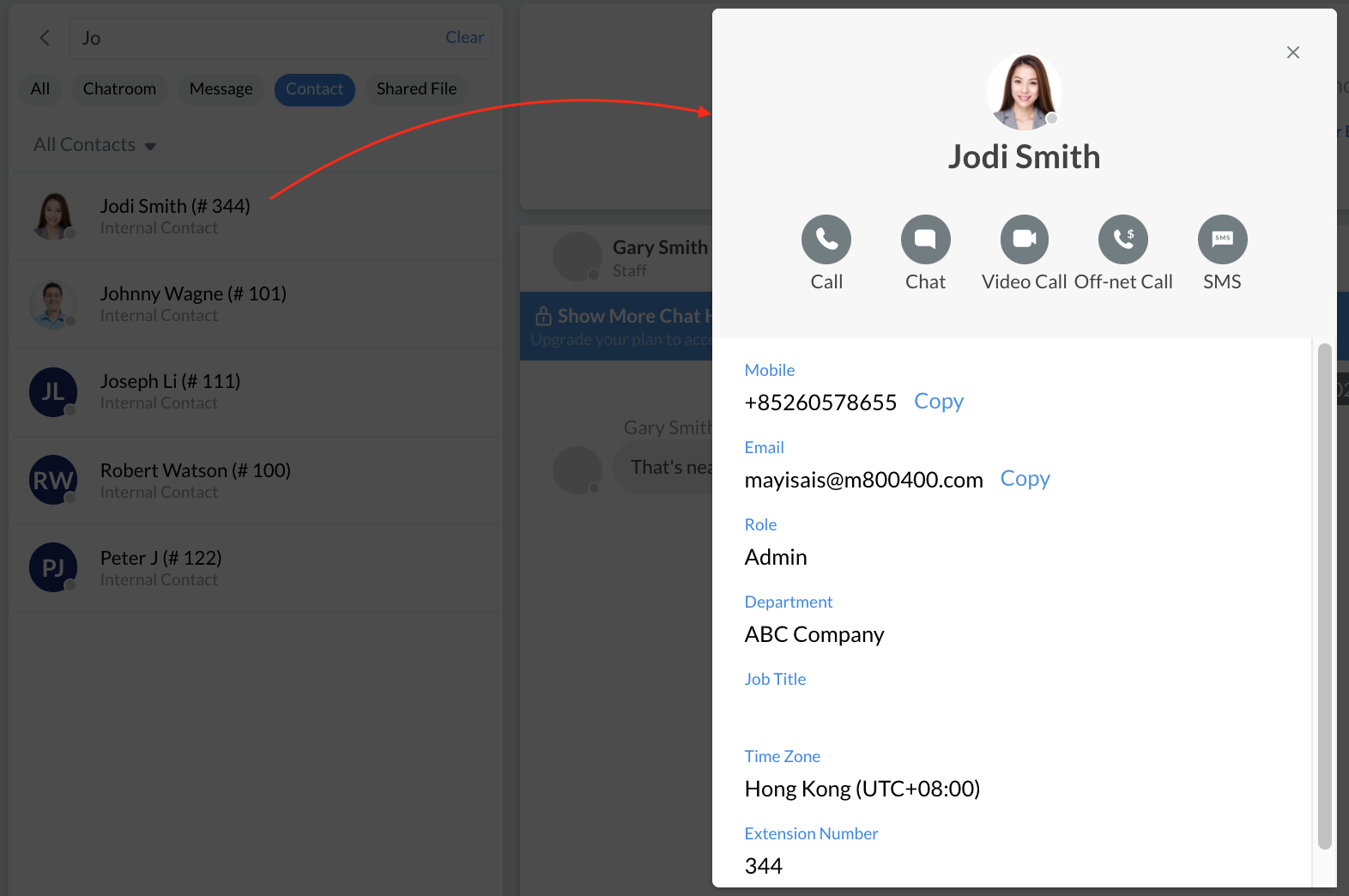Copy the email mayisais@m800400.com
The height and width of the screenshot is (896, 1349).
click(x=1025, y=479)
